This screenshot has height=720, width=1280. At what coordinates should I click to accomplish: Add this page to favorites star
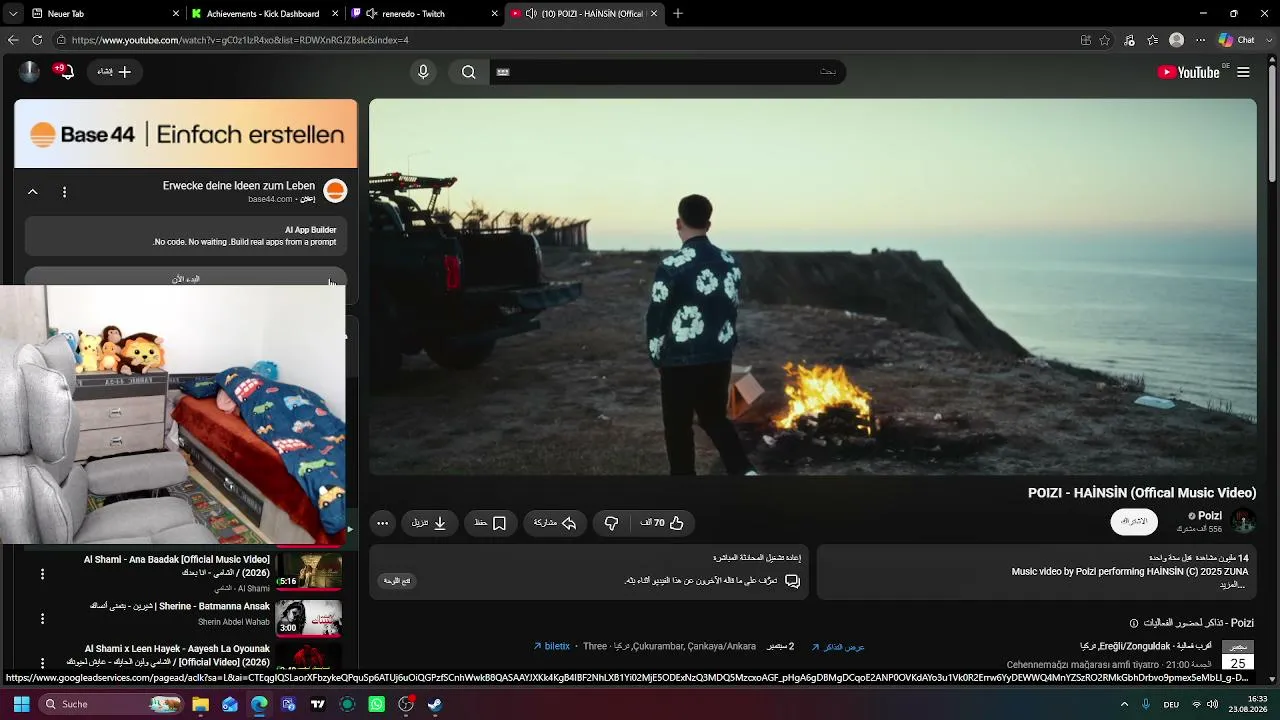pos(1105,40)
